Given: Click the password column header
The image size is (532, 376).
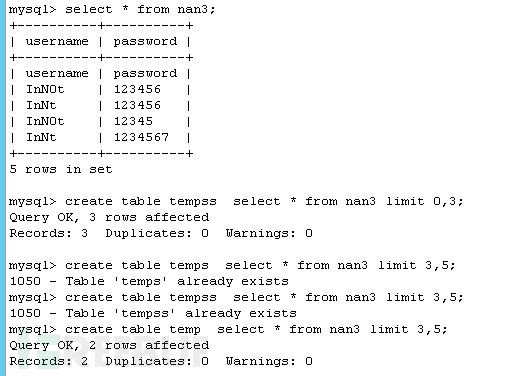Looking at the screenshot, I should [x=145, y=42].
